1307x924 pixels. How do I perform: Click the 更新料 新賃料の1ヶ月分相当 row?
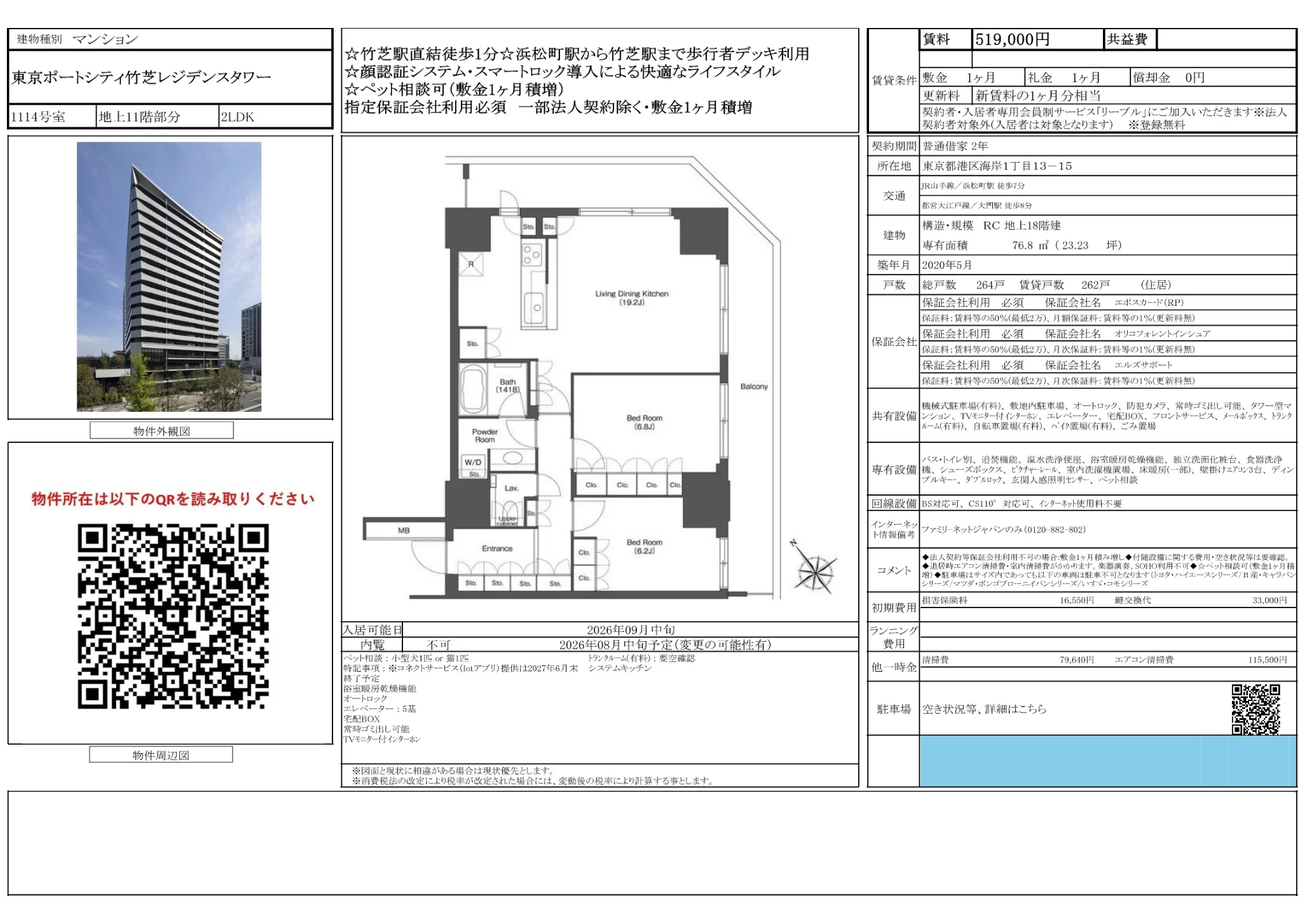click(x=1108, y=96)
